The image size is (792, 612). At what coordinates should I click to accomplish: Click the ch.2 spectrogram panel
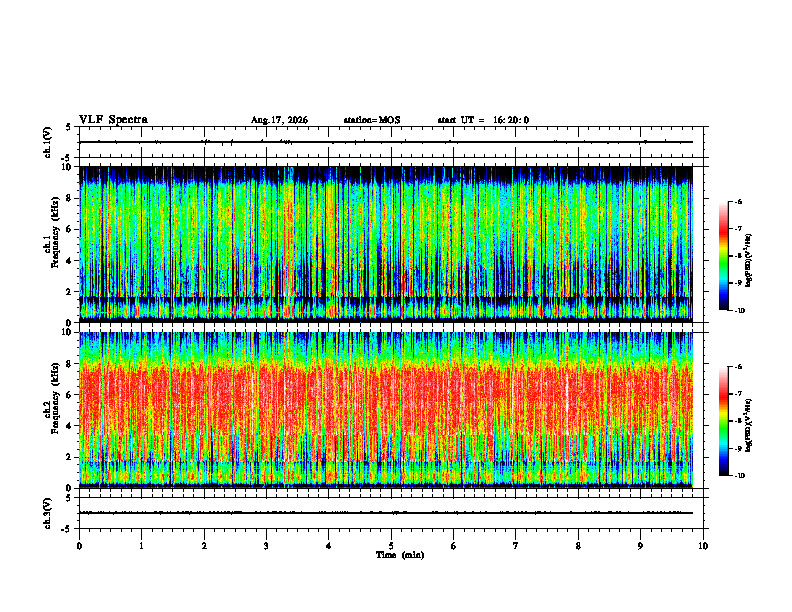[385, 410]
